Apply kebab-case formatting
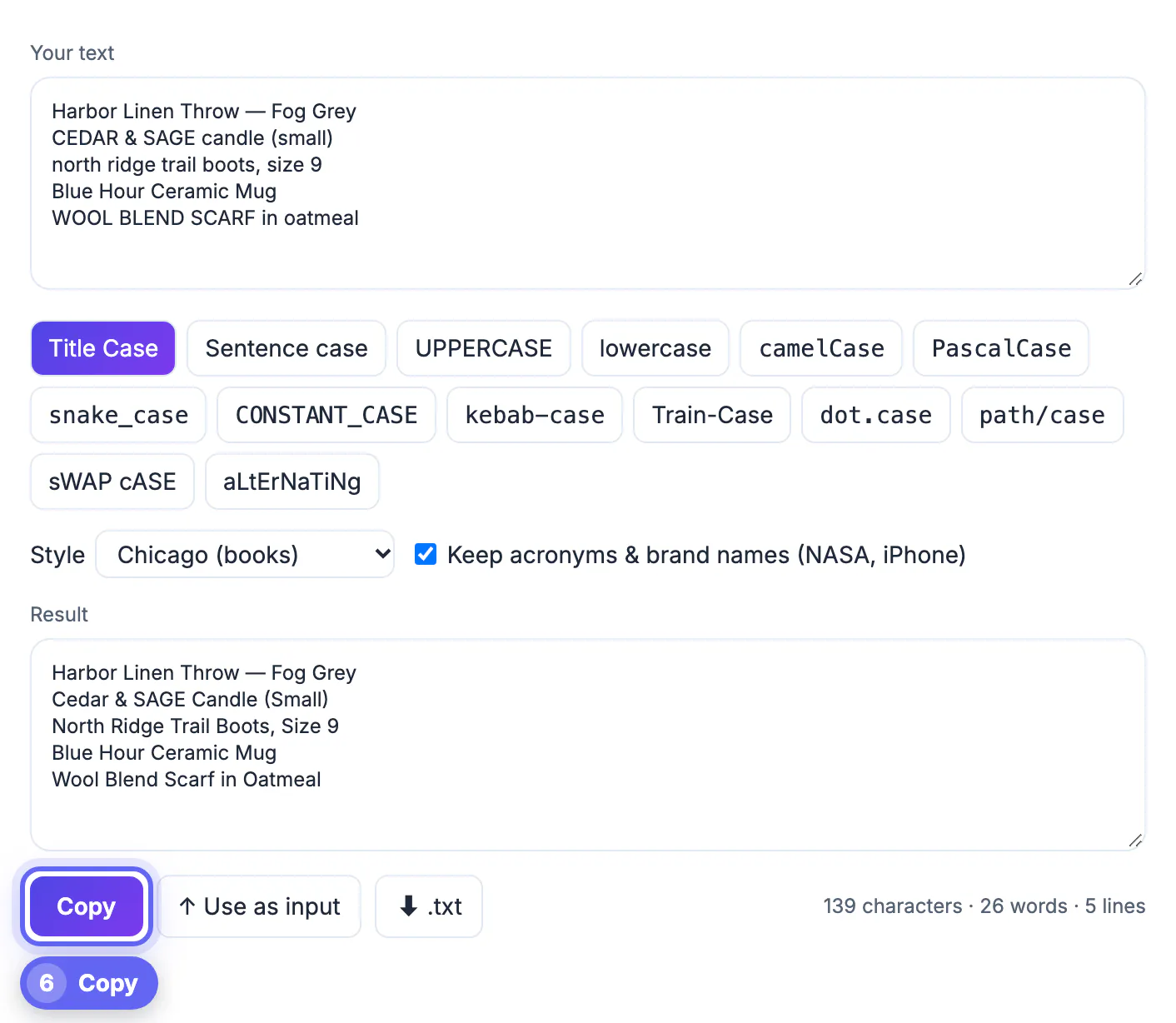Screen dimensions: 1176x1023 pos(535,415)
